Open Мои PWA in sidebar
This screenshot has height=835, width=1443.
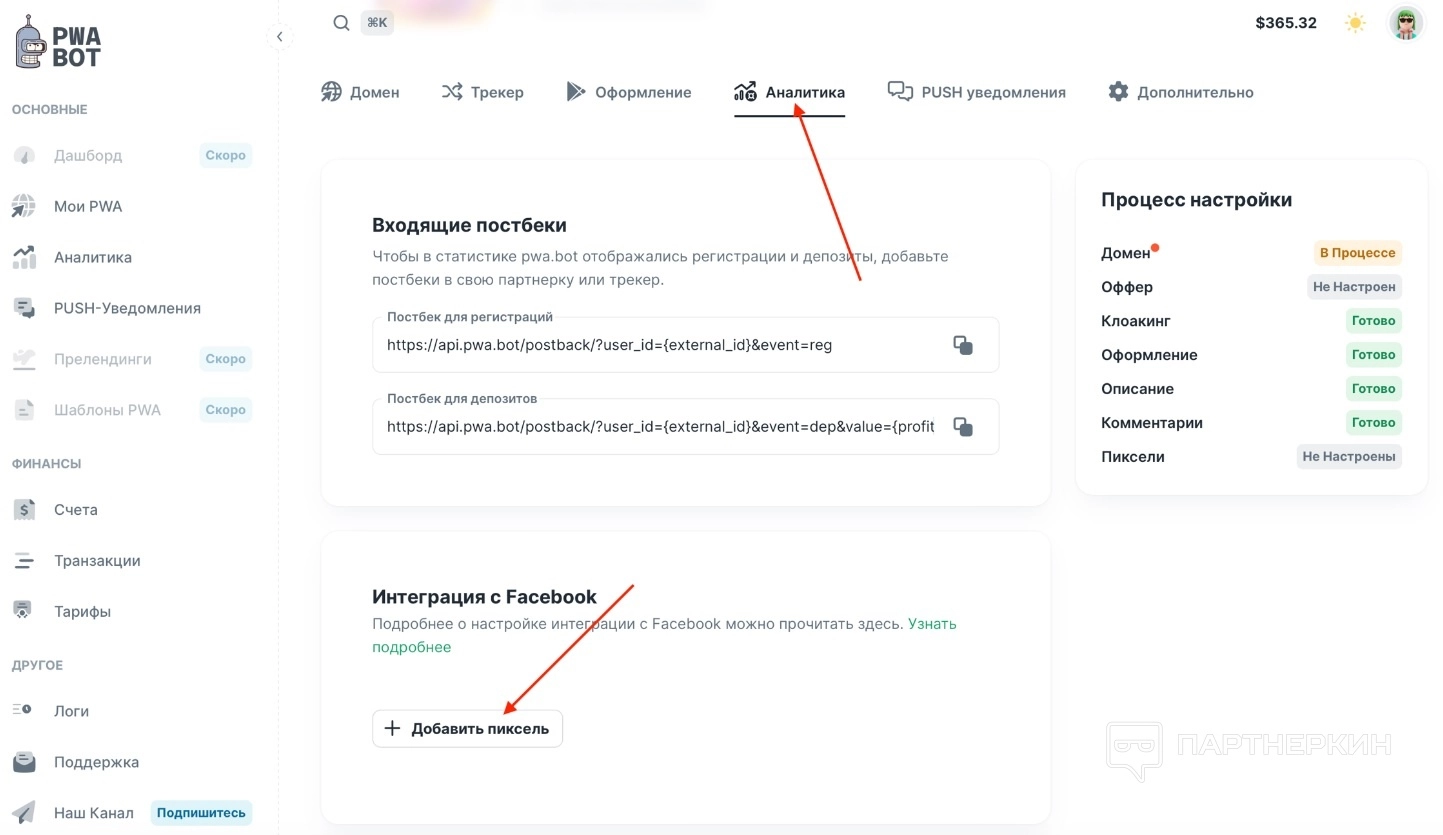(x=88, y=207)
